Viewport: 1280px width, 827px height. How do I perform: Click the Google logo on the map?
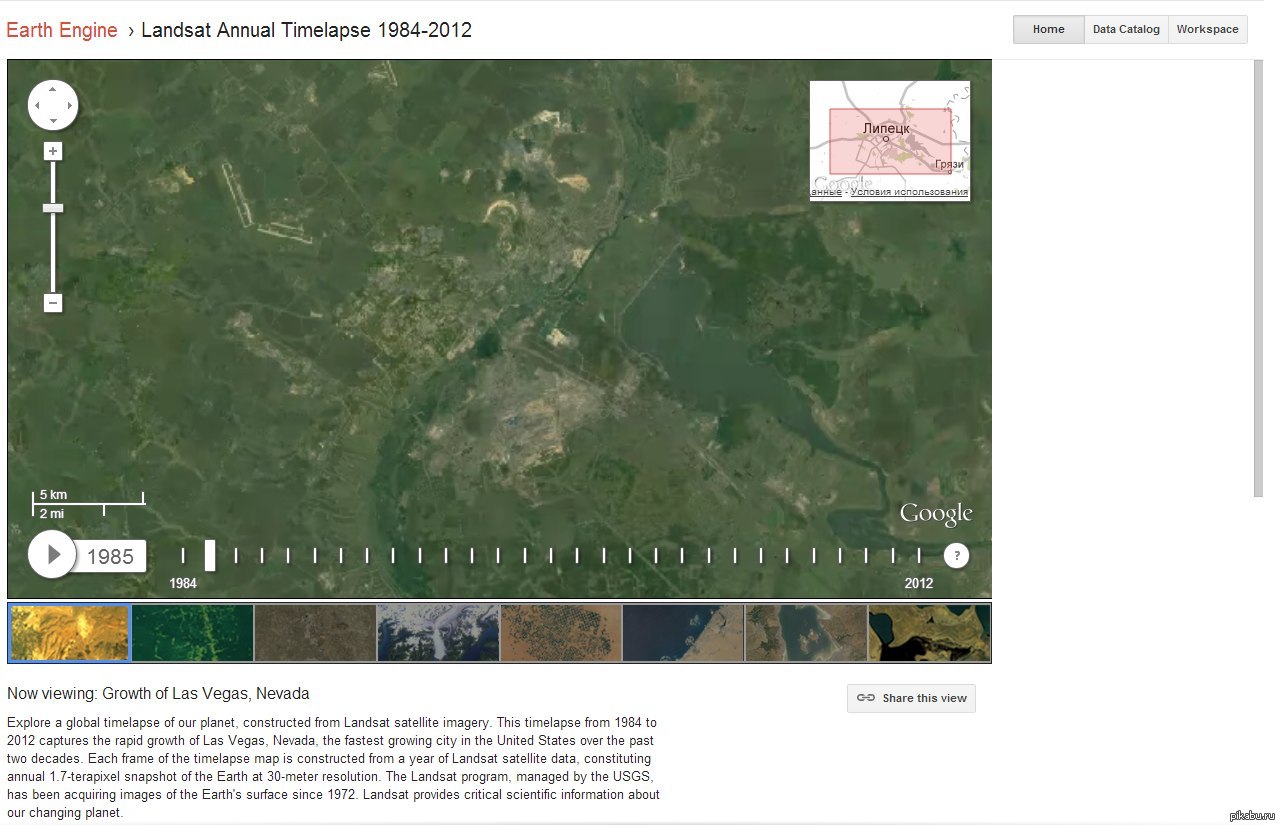tap(936, 514)
